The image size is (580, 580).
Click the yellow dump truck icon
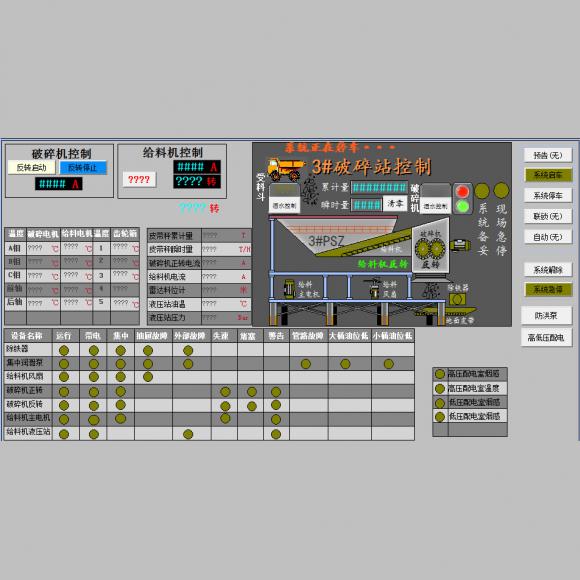pyautogui.click(x=286, y=169)
